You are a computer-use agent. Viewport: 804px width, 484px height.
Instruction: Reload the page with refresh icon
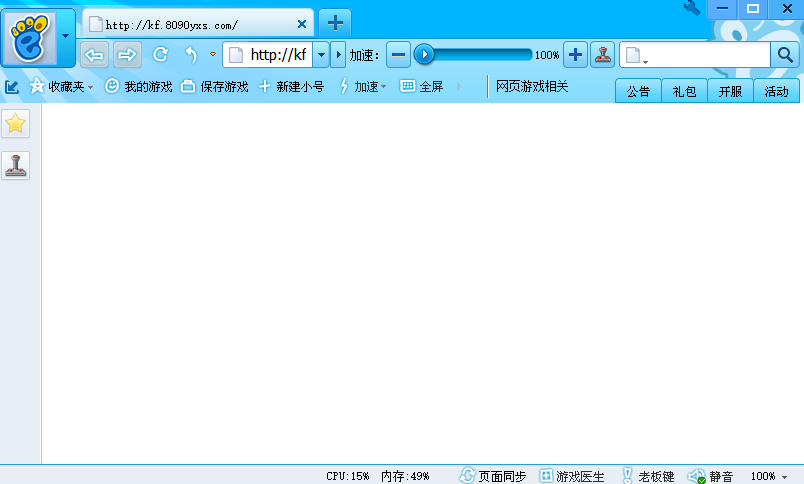(160, 54)
